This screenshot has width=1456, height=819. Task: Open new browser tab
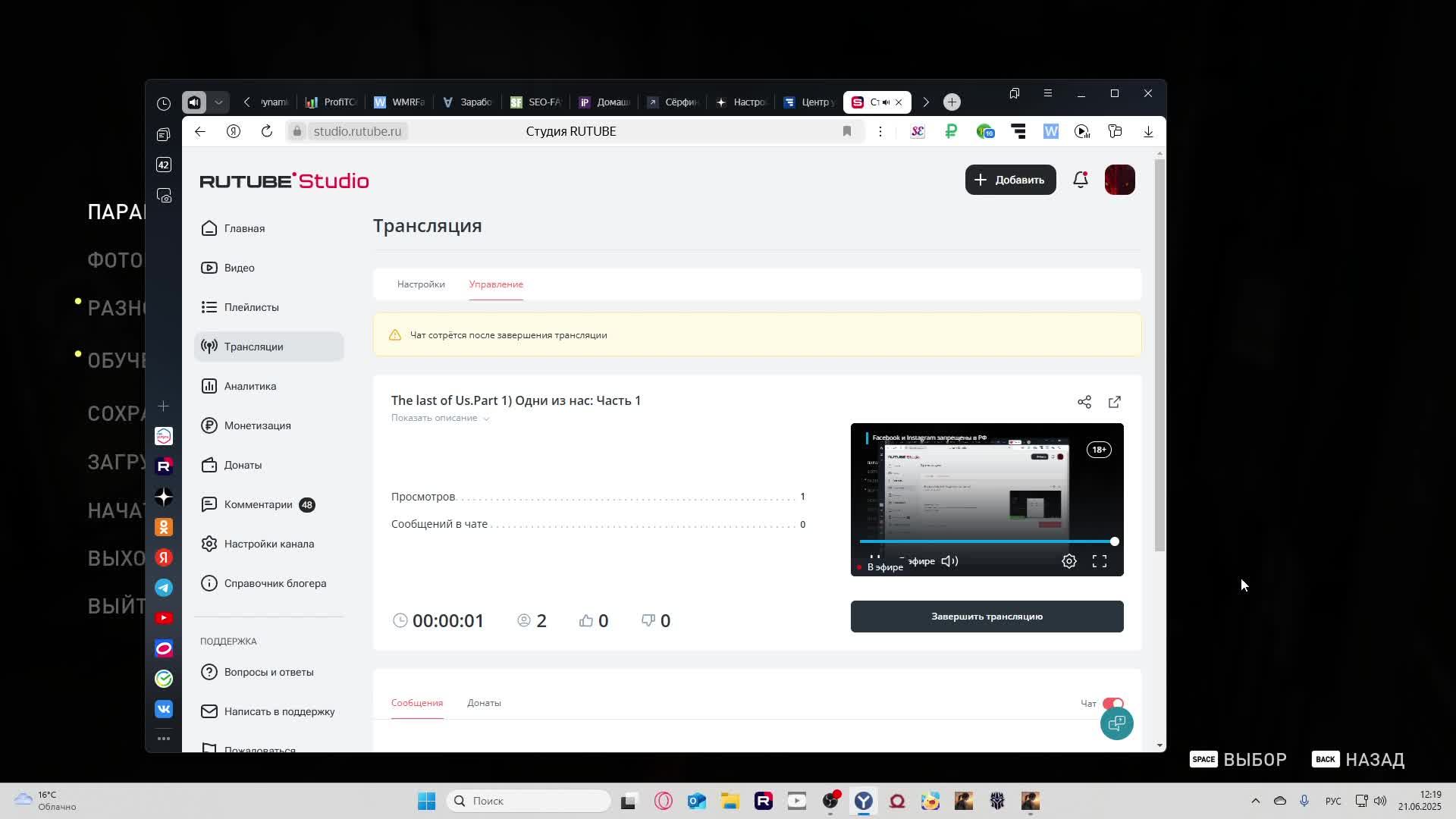pyautogui.click(x=952, y=102)
